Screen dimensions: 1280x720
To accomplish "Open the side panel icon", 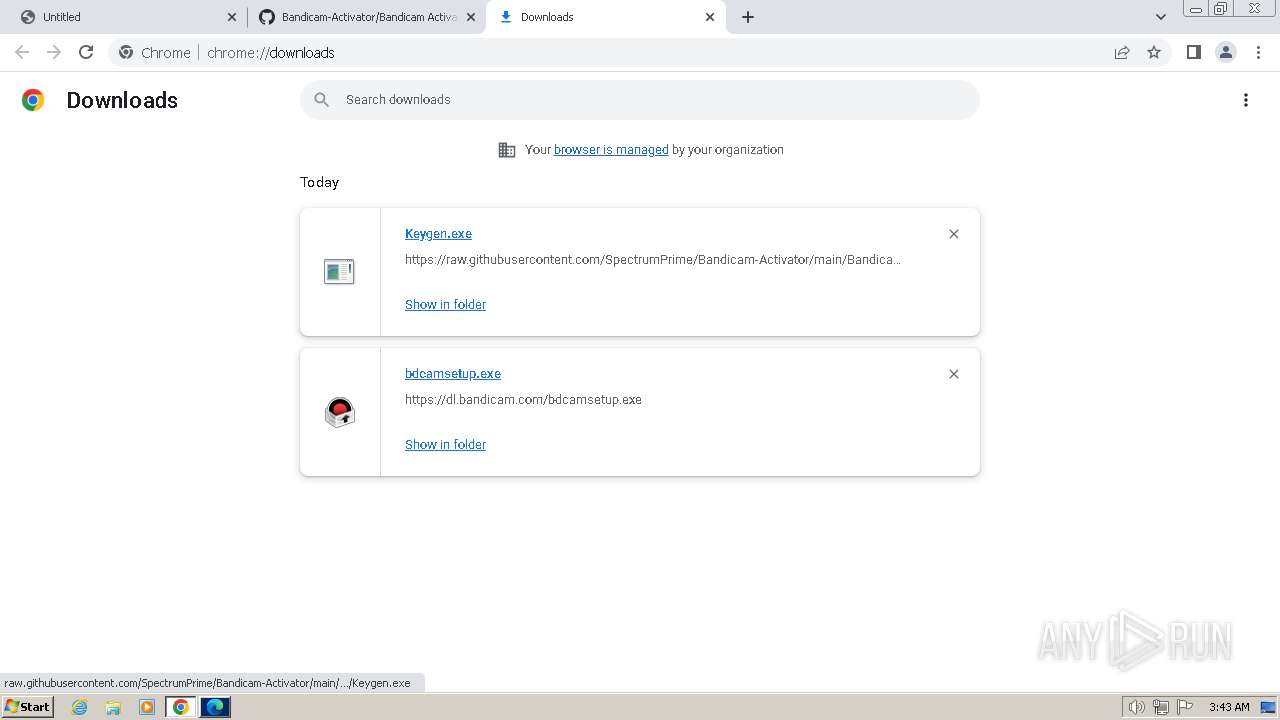I will 1193,52.
